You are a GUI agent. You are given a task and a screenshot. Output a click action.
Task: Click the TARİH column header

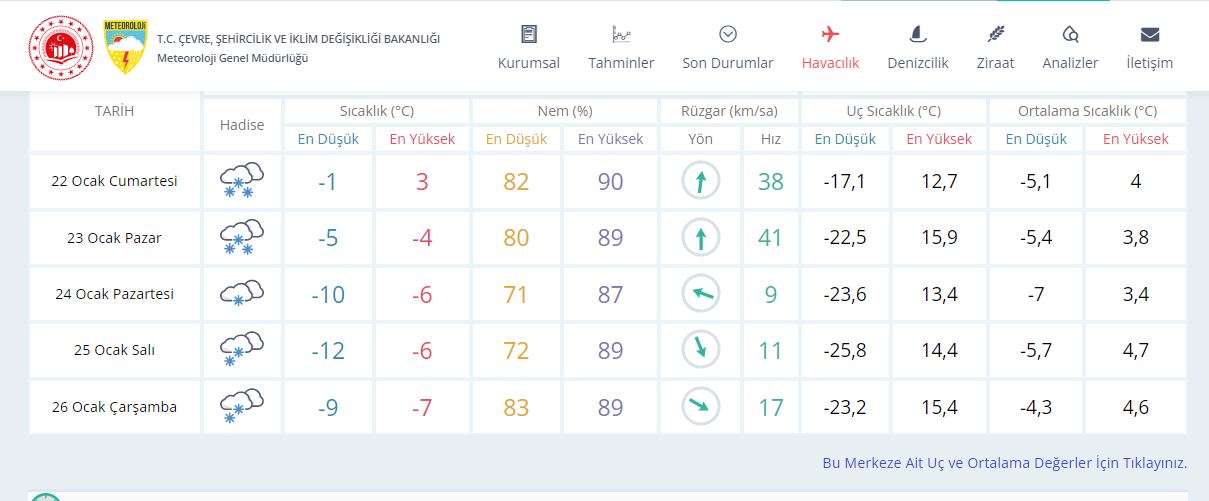tap(114, 111)
